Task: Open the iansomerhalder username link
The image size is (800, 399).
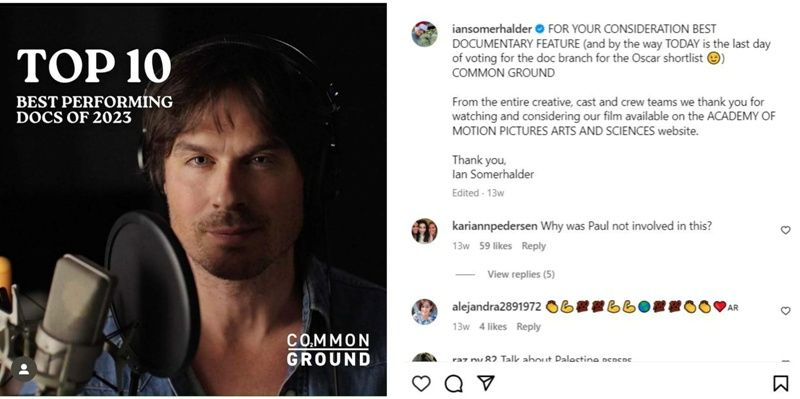Action: click(492, 29)
